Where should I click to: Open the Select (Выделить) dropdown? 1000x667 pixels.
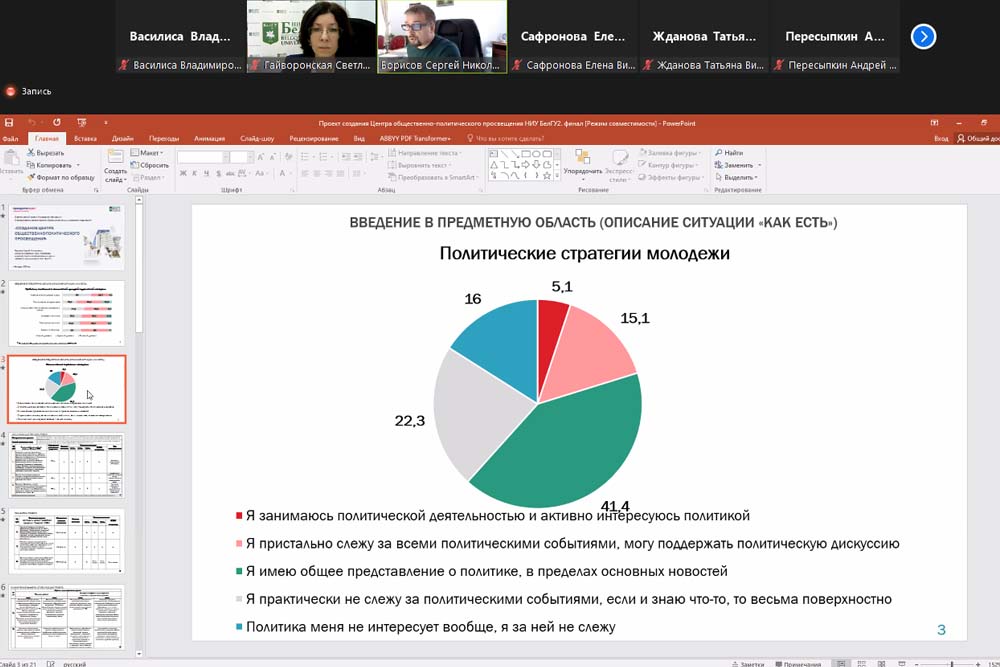pyautogui.click(x=738, y=177)
